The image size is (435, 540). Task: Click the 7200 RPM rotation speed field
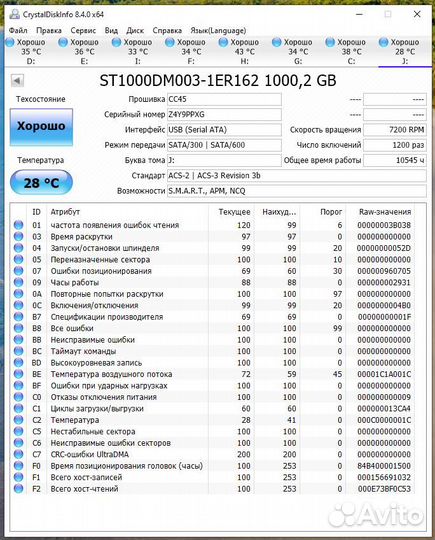tap(395, 130)
